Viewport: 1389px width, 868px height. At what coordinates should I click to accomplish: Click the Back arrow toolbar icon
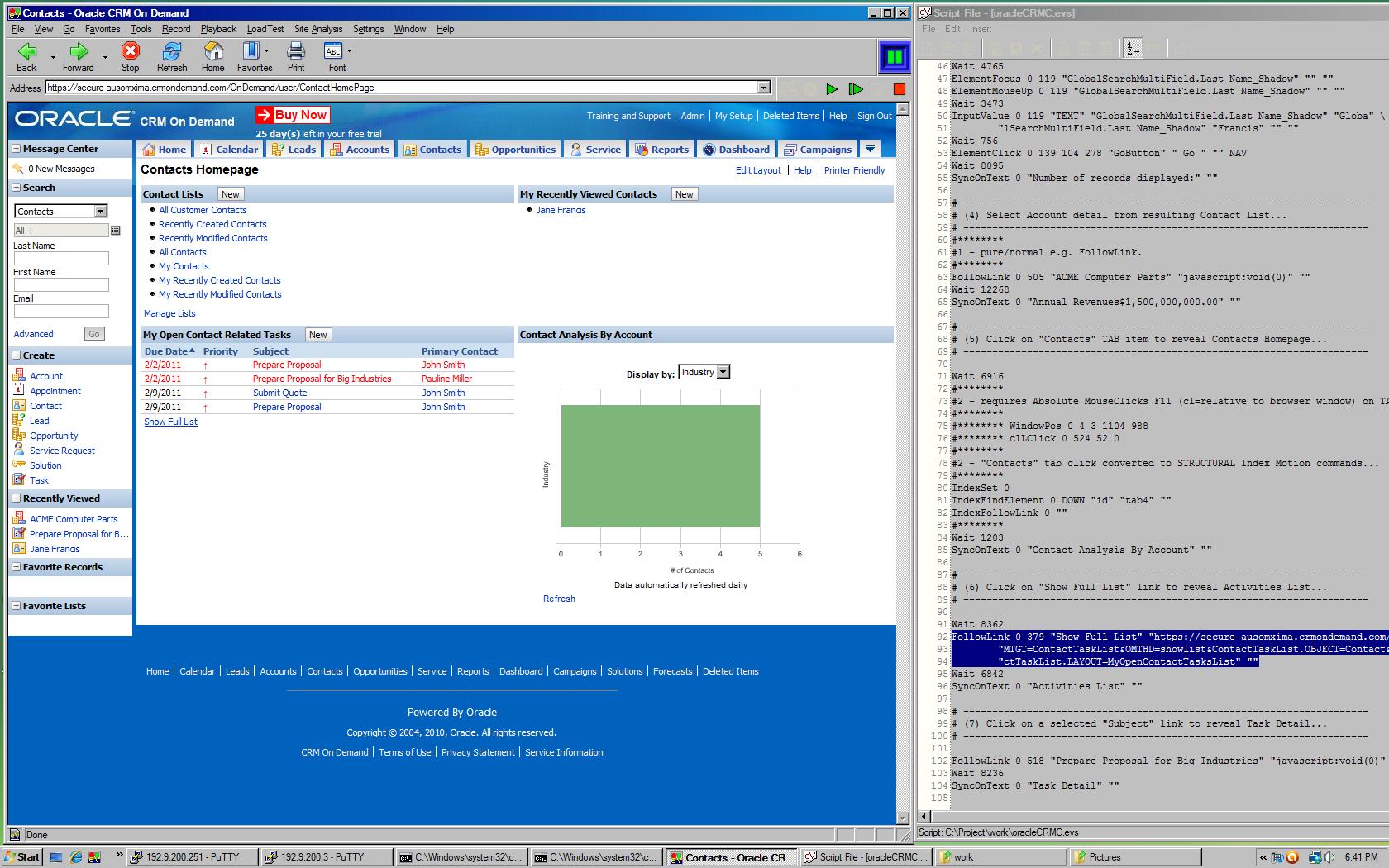[x=26, y=51]
